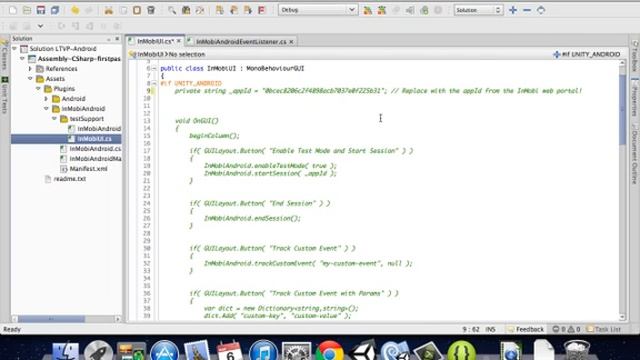Open the Trash in the Dock
Screen dimensions: 640x360
click(x=577, y=351)
